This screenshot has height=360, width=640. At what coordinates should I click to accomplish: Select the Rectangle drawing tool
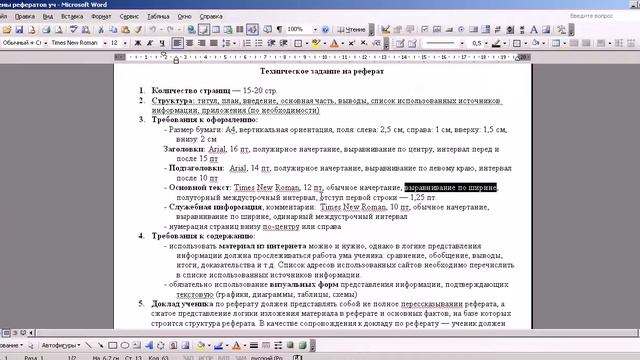click(113, 345)
